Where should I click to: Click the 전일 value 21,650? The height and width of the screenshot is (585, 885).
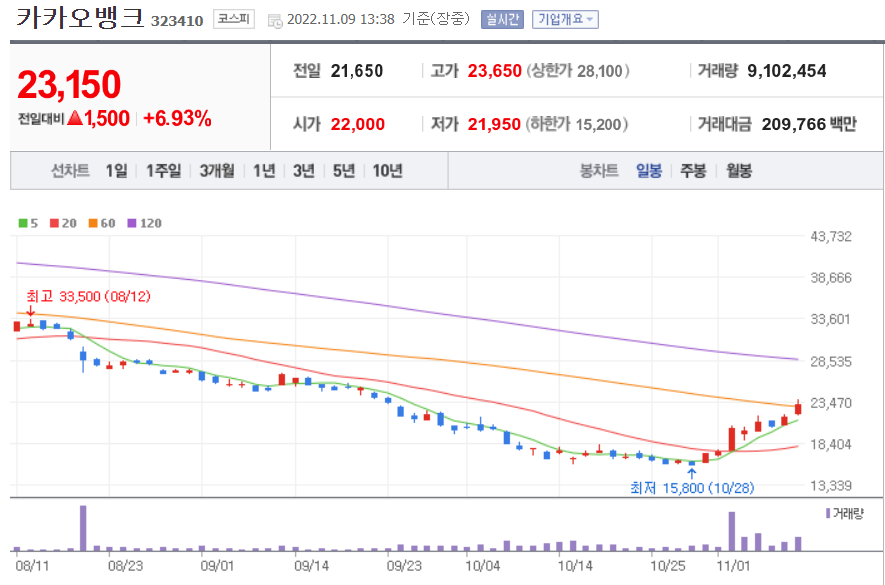click(357, 71)
